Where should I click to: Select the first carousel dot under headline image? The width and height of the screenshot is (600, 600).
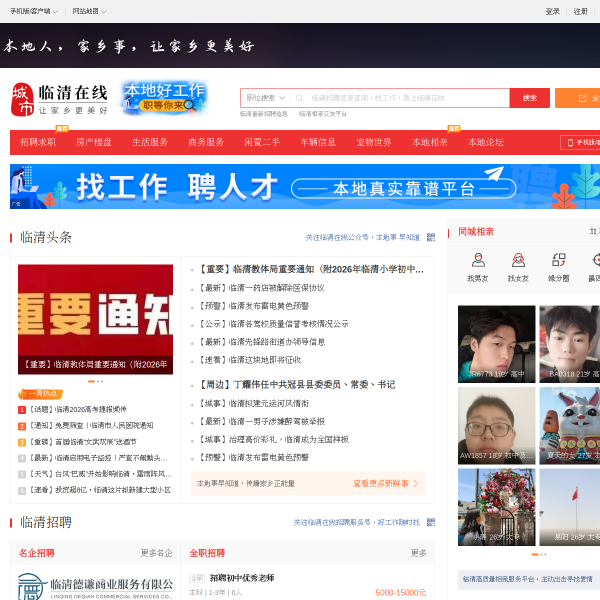pyautogui.click(x=91, y=382)
